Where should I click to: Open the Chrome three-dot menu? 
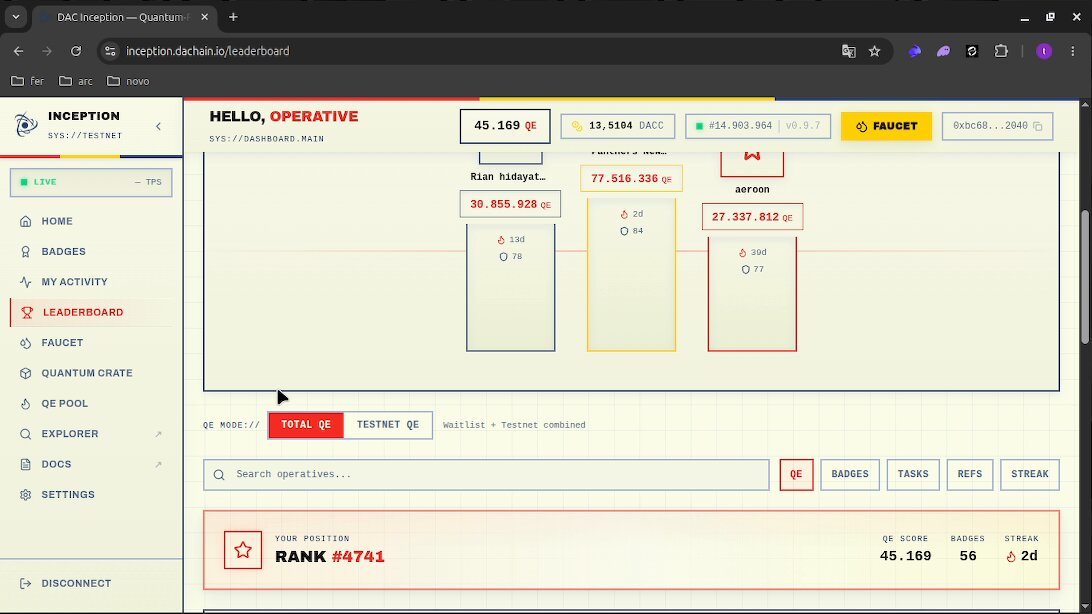[1072, 51]
